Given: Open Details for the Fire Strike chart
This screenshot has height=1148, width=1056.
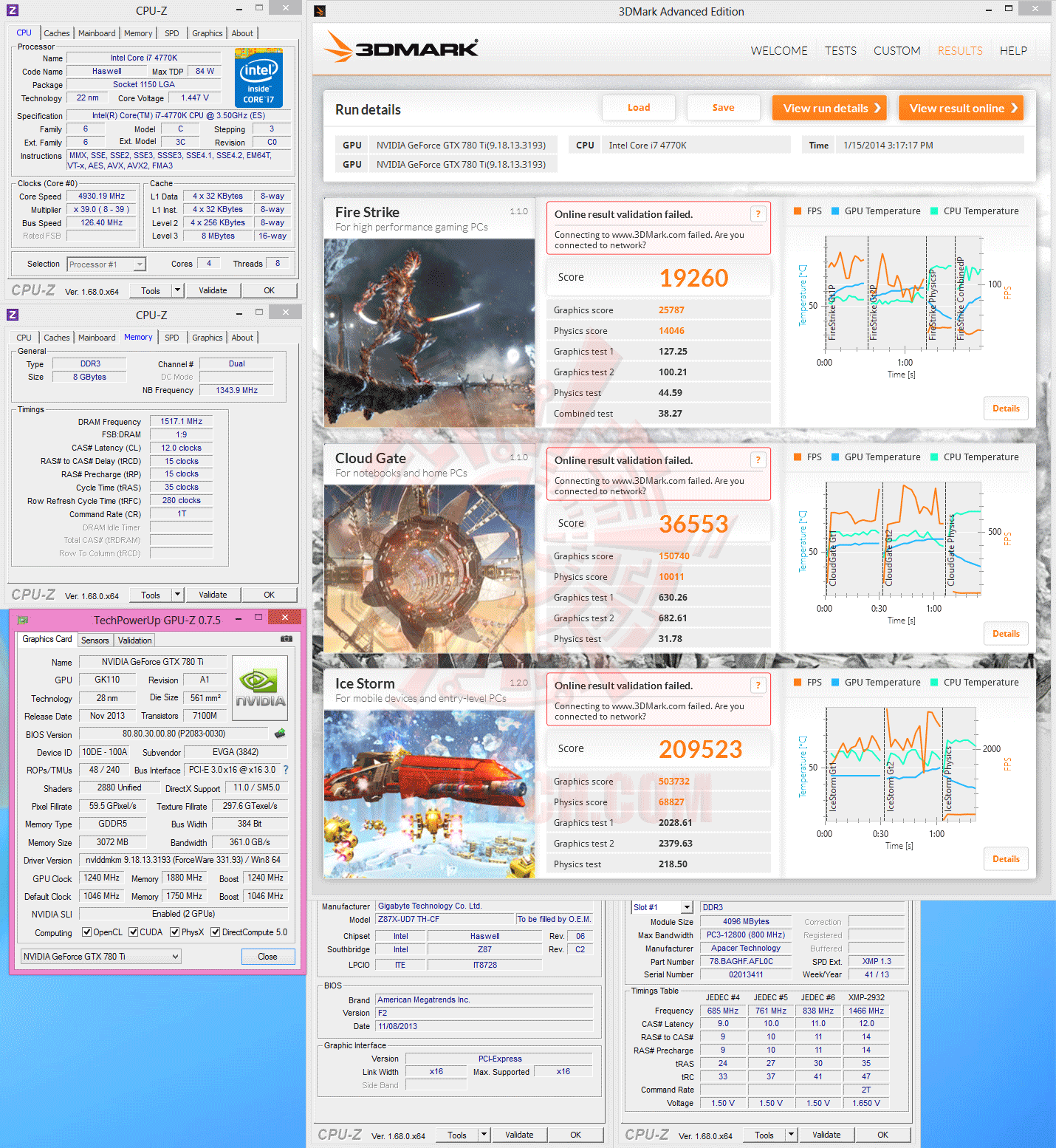Looking at the screenshot, I should click(x=1006, y=409).
